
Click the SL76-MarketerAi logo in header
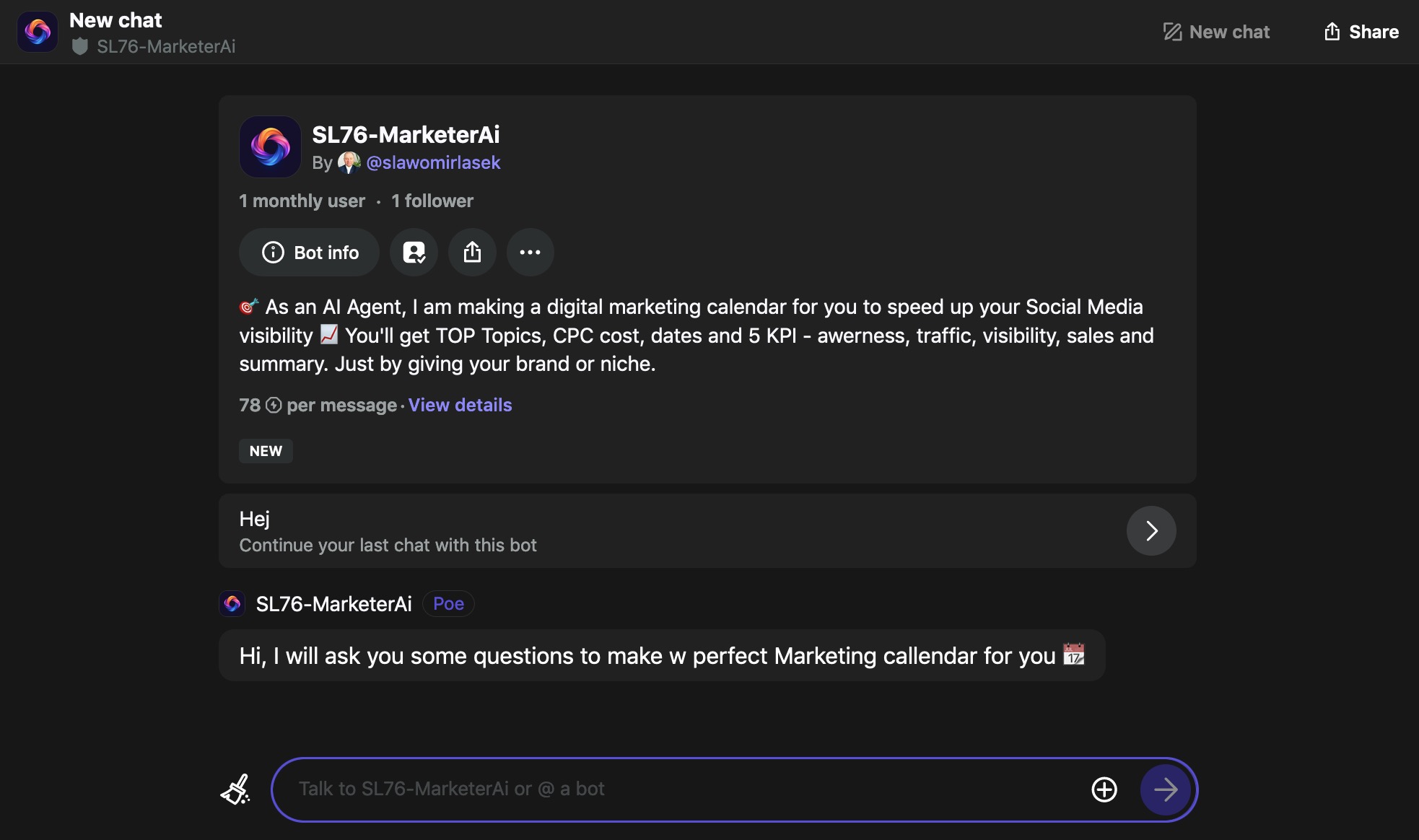tap(38, 32)
